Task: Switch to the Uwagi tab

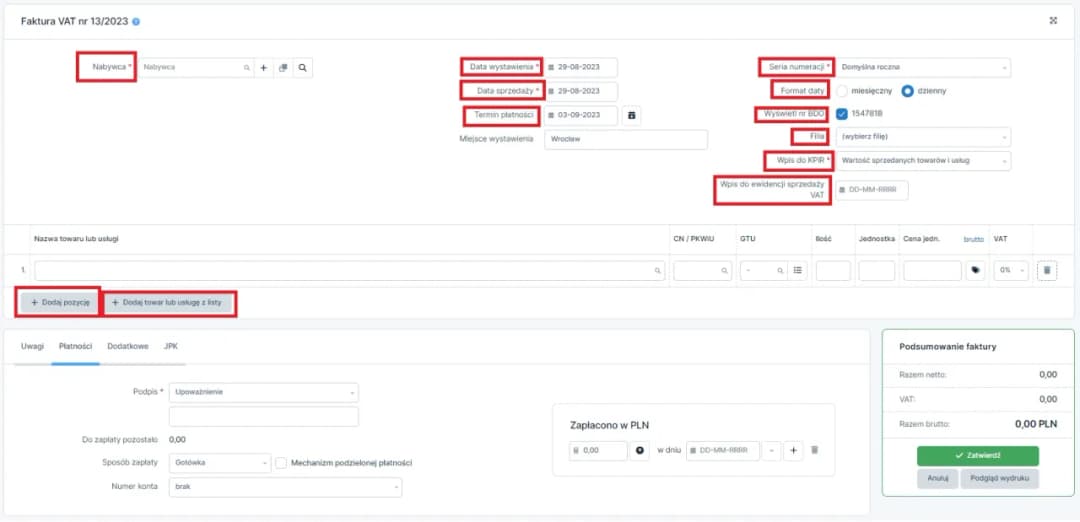Action: [x=33, y=346]
